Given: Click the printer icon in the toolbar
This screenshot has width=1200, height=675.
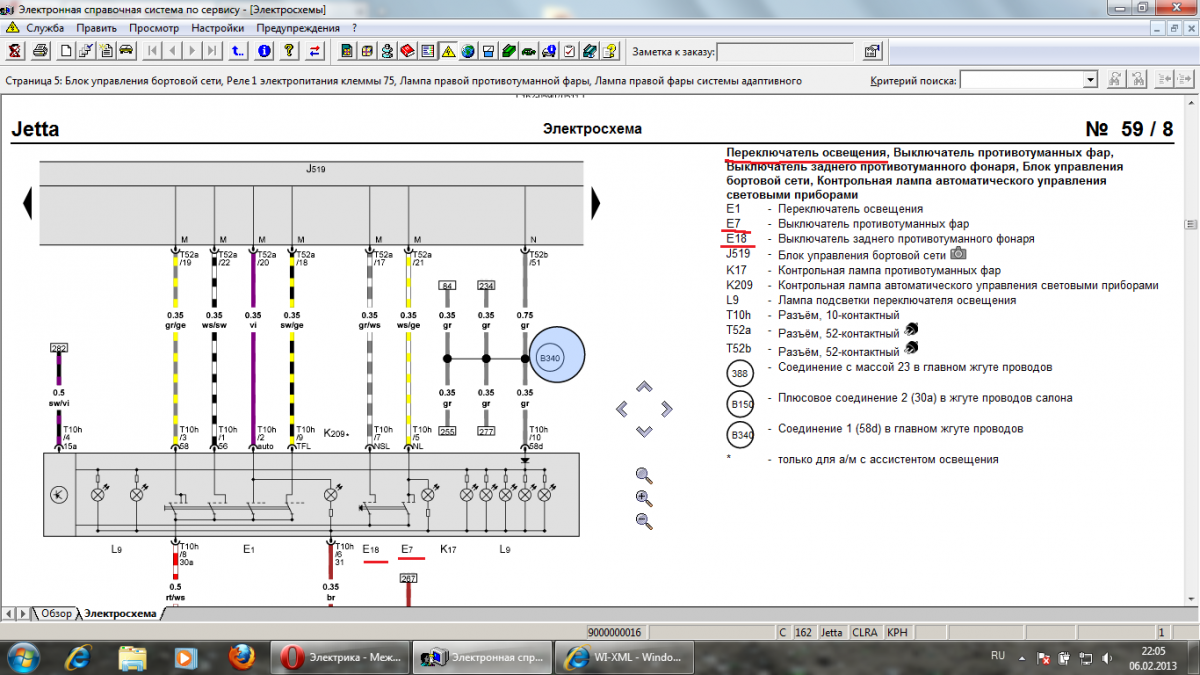Looking at the screenshot, I should (x=40, y=51).
